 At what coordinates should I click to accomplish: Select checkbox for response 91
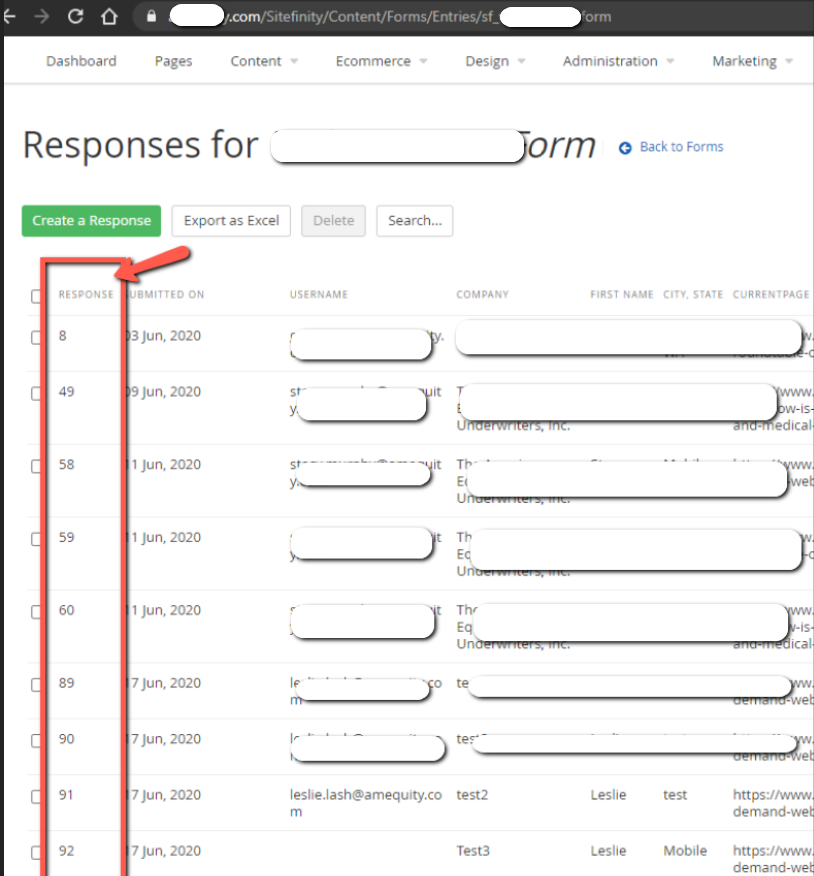pos(36,796)
